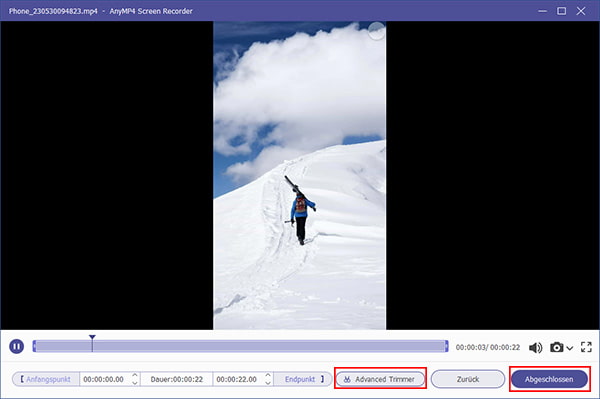Image resolution: width=600 pixels, height=399 pixels.
Task: Select the playhead marker on timeline
Action: pos(92,338)
